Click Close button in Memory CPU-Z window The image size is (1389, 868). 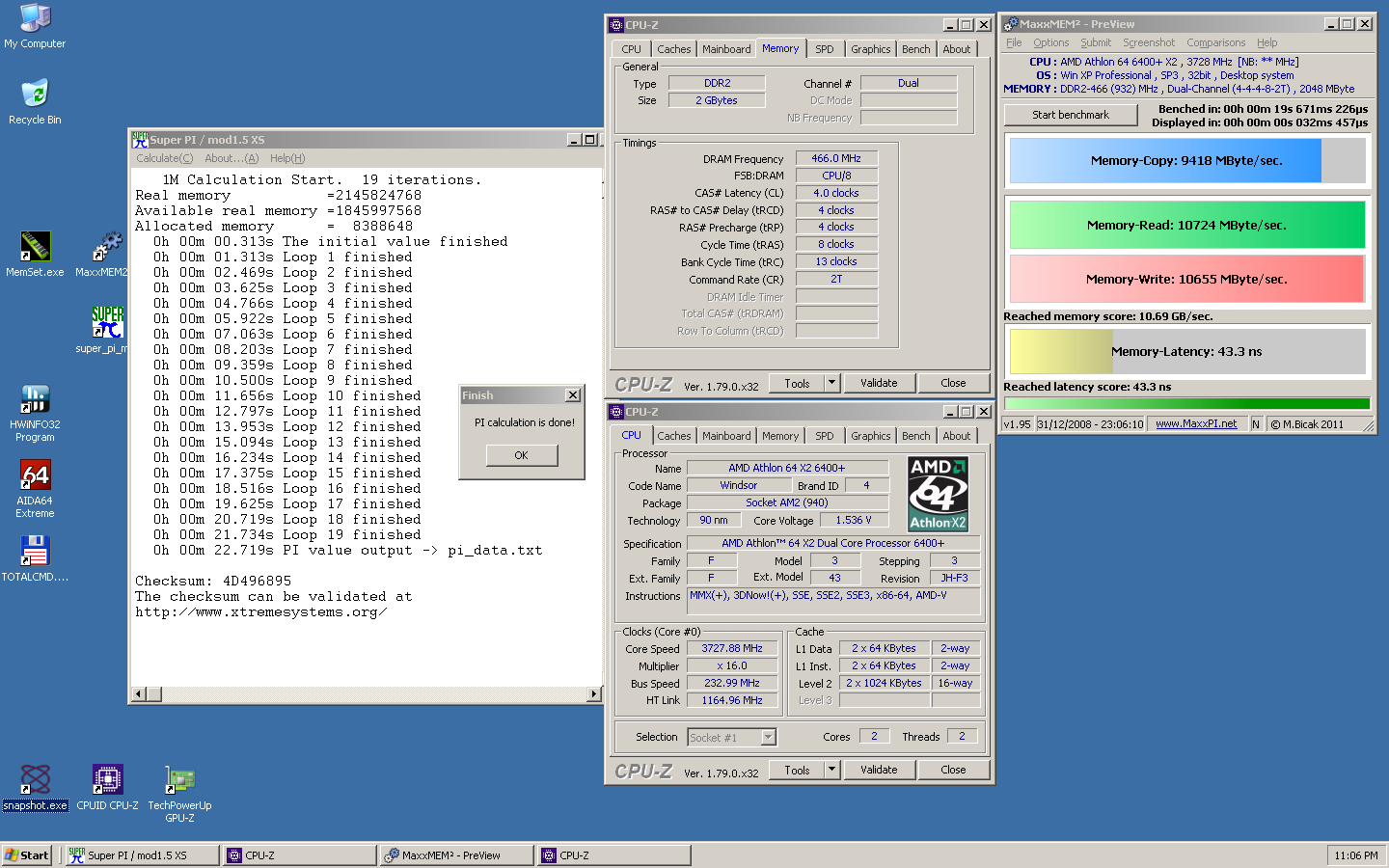click(953, 383)
